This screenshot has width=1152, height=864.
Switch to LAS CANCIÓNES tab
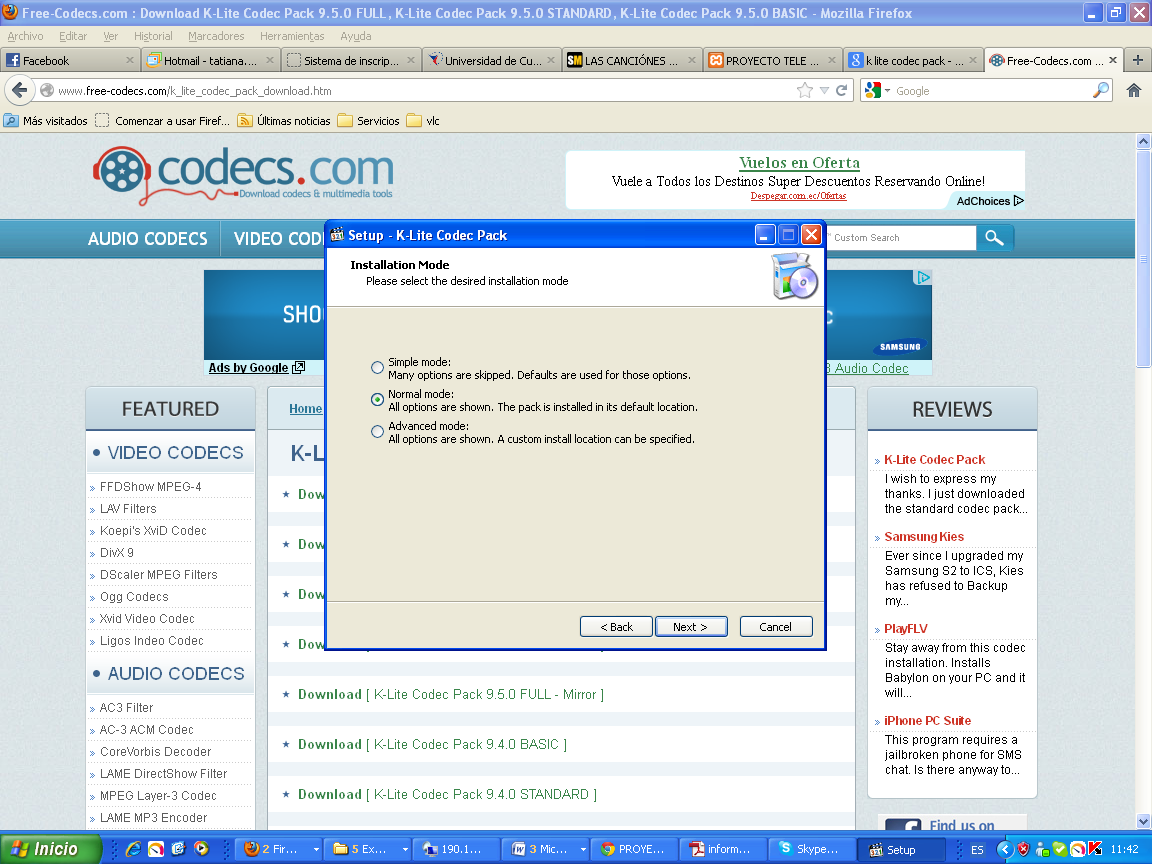click(x=633, y=60)
